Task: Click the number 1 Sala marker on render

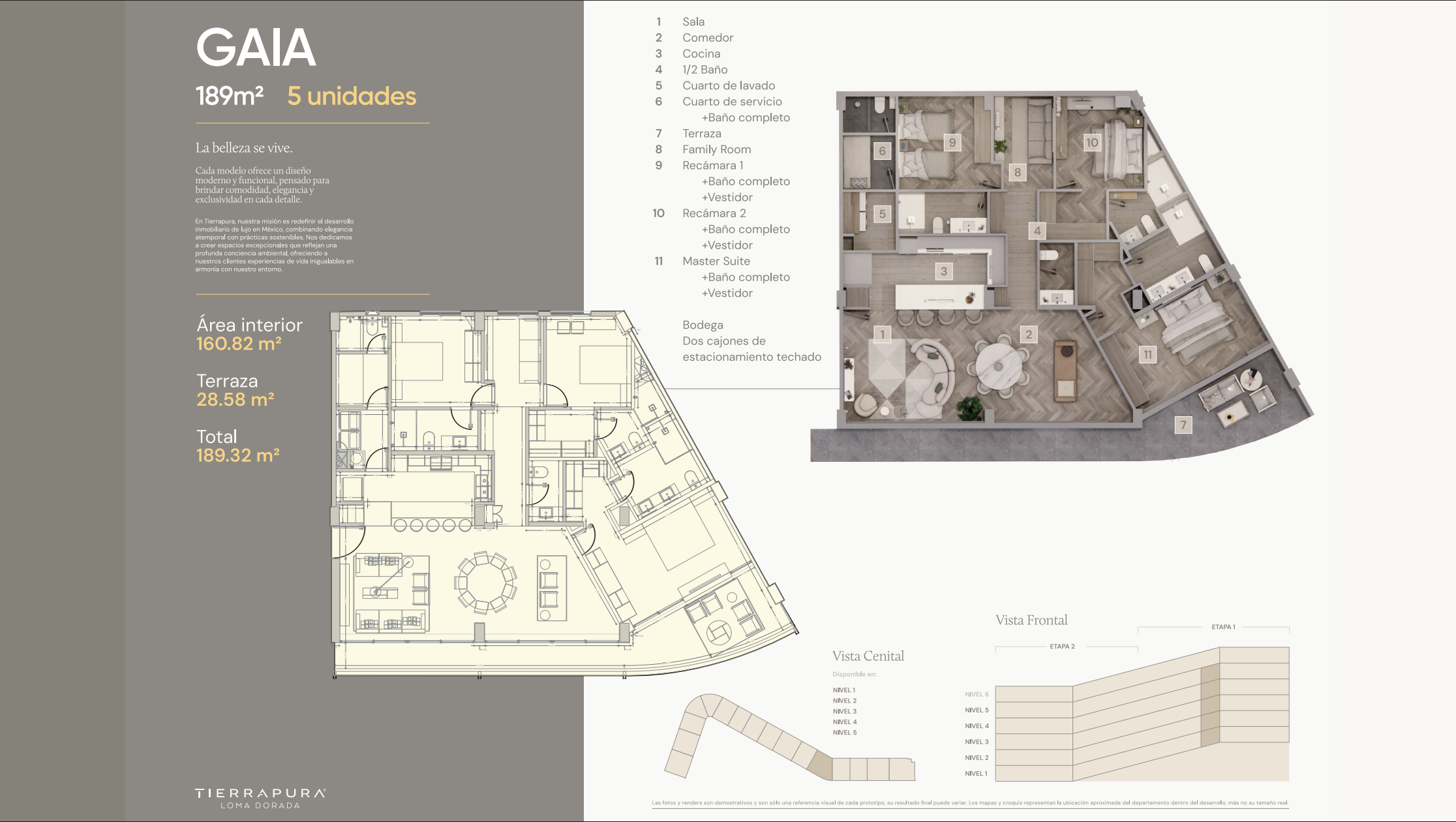Action: [882, 335]
